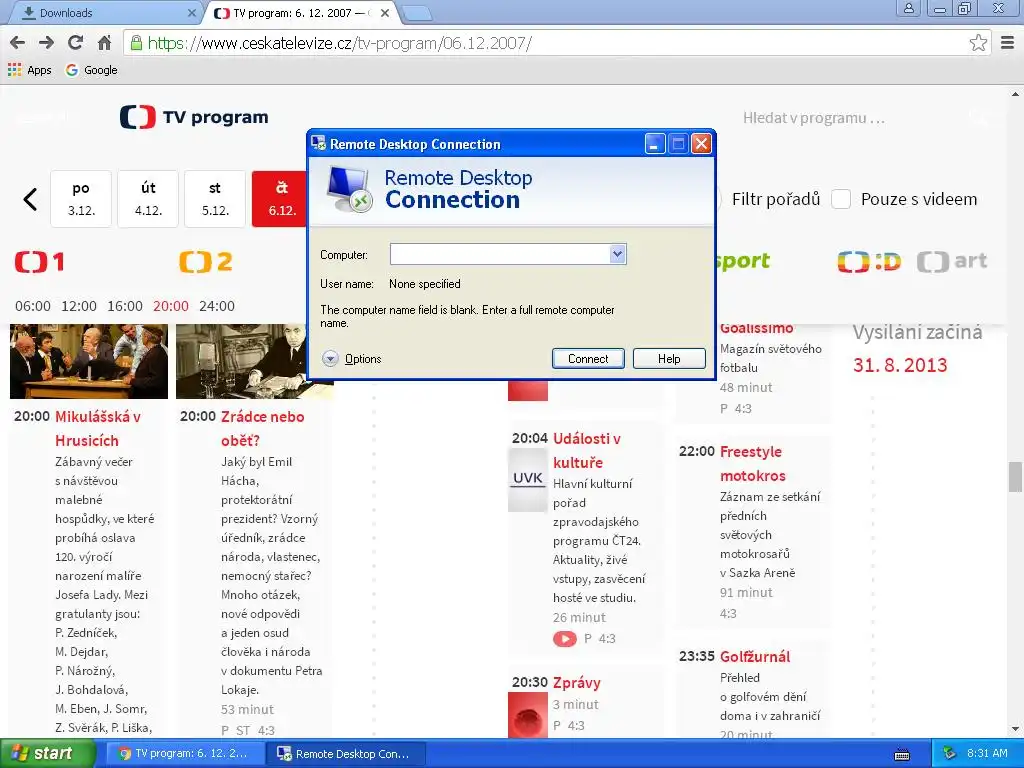Click the browser forward arrow
This screenshot has width=1024, height=768.
click(x=46, y=43)
